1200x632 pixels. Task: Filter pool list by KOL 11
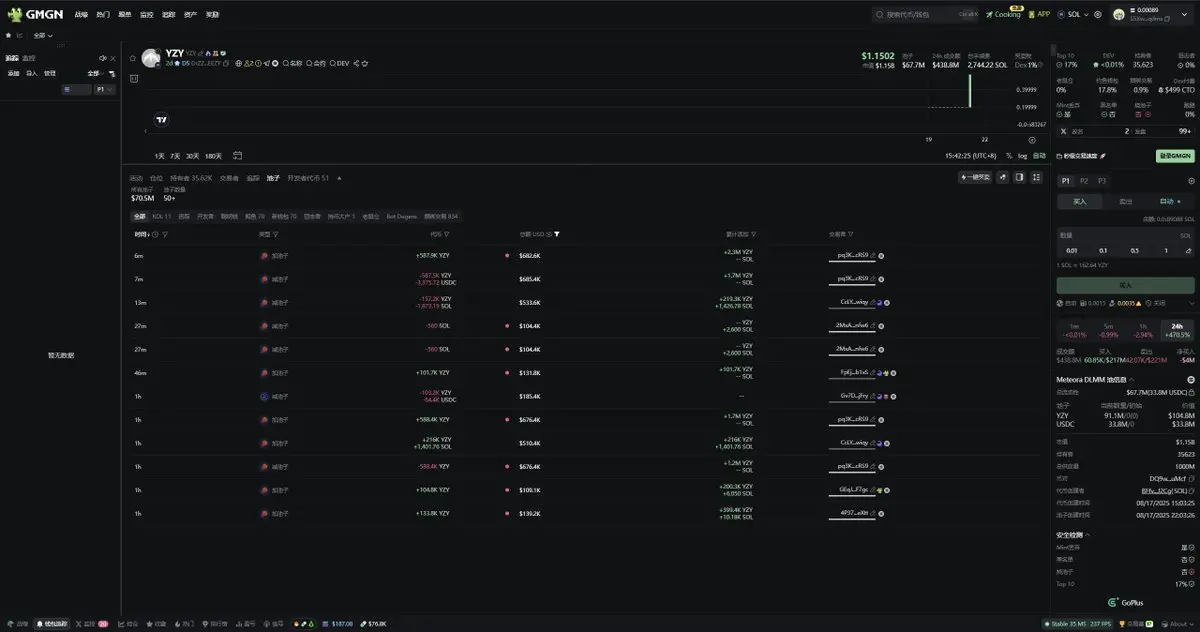[161, 216]
